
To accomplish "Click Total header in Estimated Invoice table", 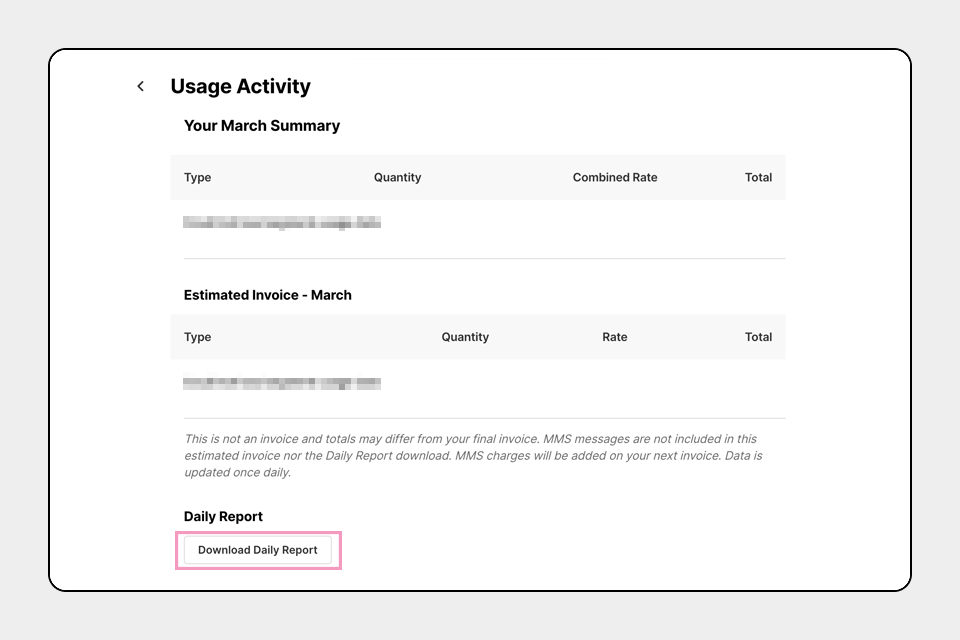I will pyautogui.click(x=758, y=337).
